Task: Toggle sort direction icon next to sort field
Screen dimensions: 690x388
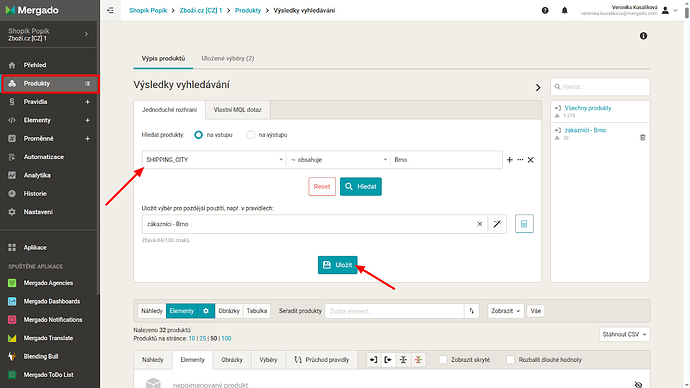Action: [x=472, y=311]
